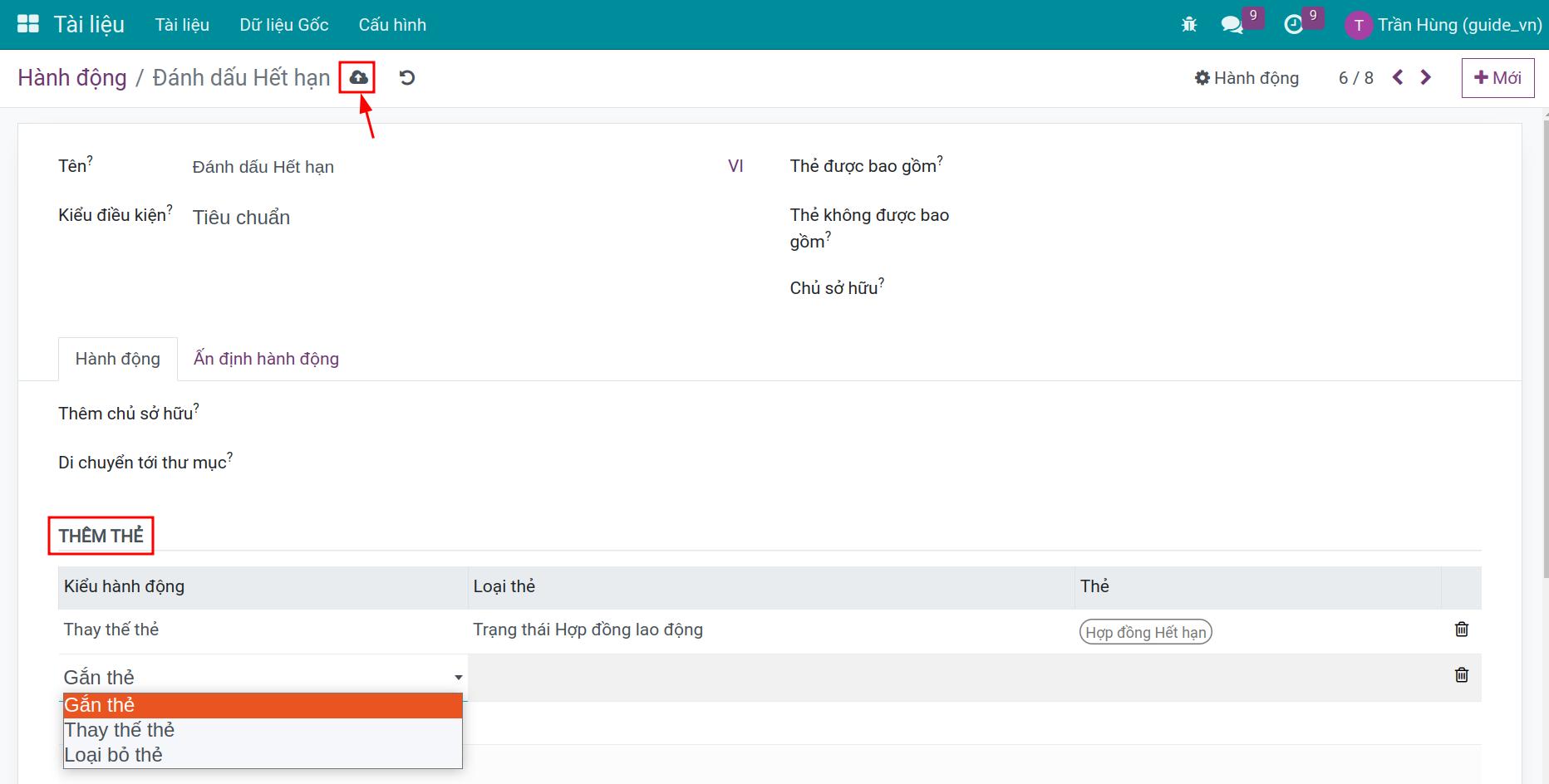Screen dimensions: 1549x784
Task: Click the 'Hợp đồng Hết hạn' tag
Action: (x=1145, y=632)
